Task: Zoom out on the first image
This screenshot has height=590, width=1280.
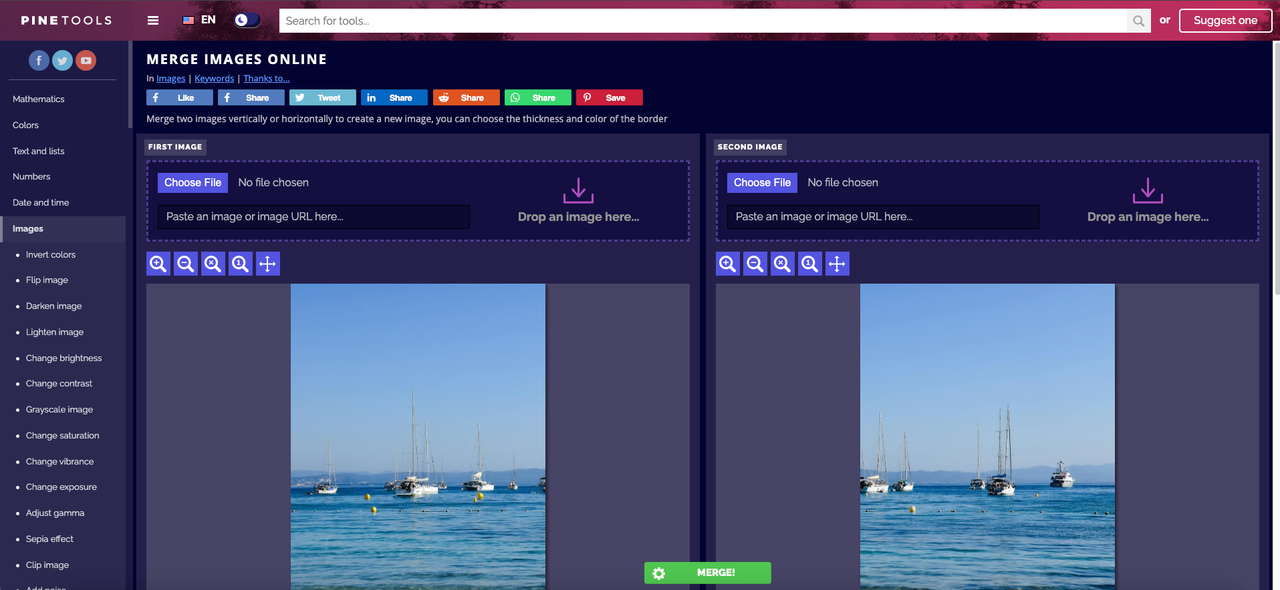Action: [x=185, y=264]
